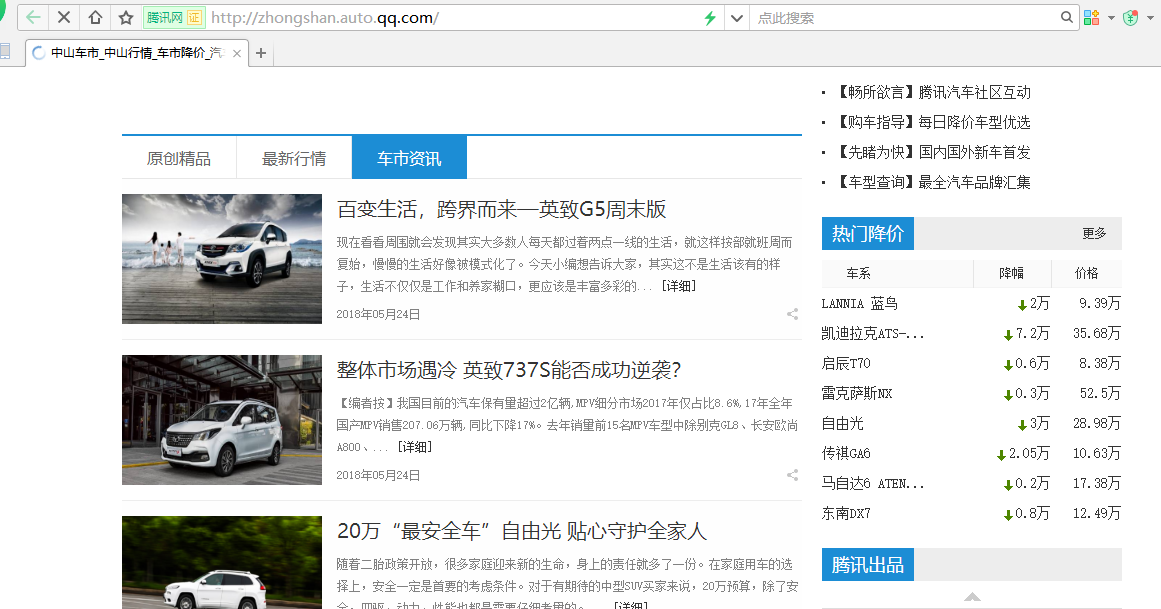
Task: Share the 英致737S article
Action: coord(792,475)
